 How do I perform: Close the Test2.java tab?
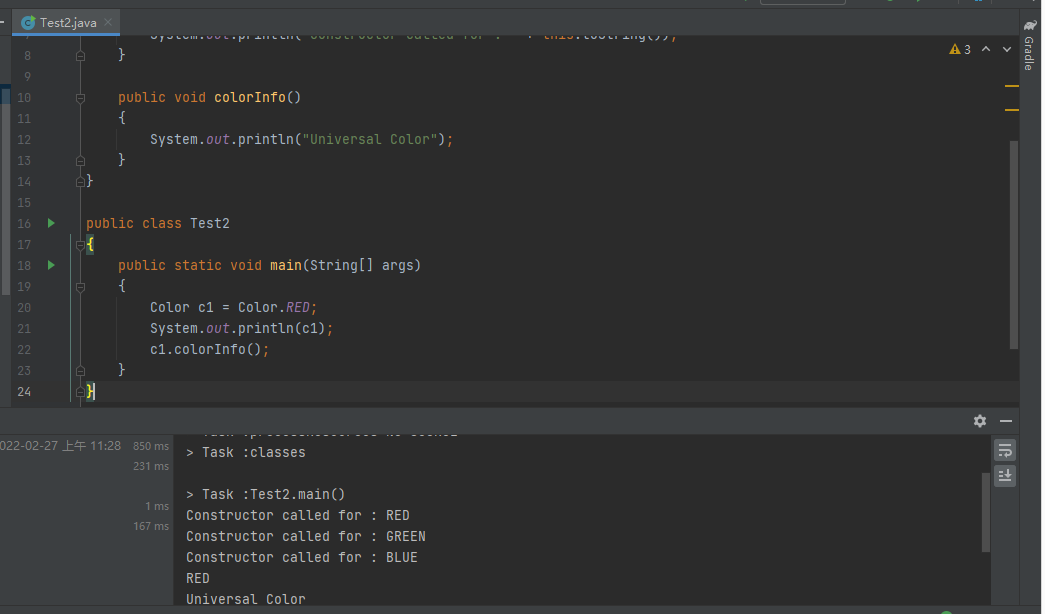[x=108, y=22]
